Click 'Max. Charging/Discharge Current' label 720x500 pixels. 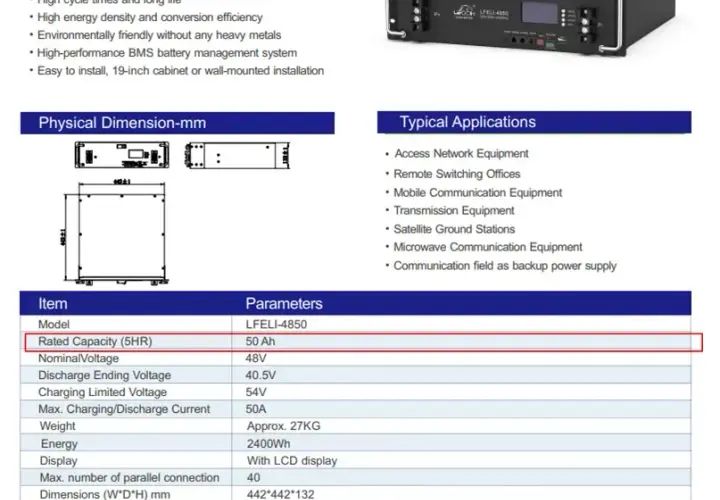point(124,409)
